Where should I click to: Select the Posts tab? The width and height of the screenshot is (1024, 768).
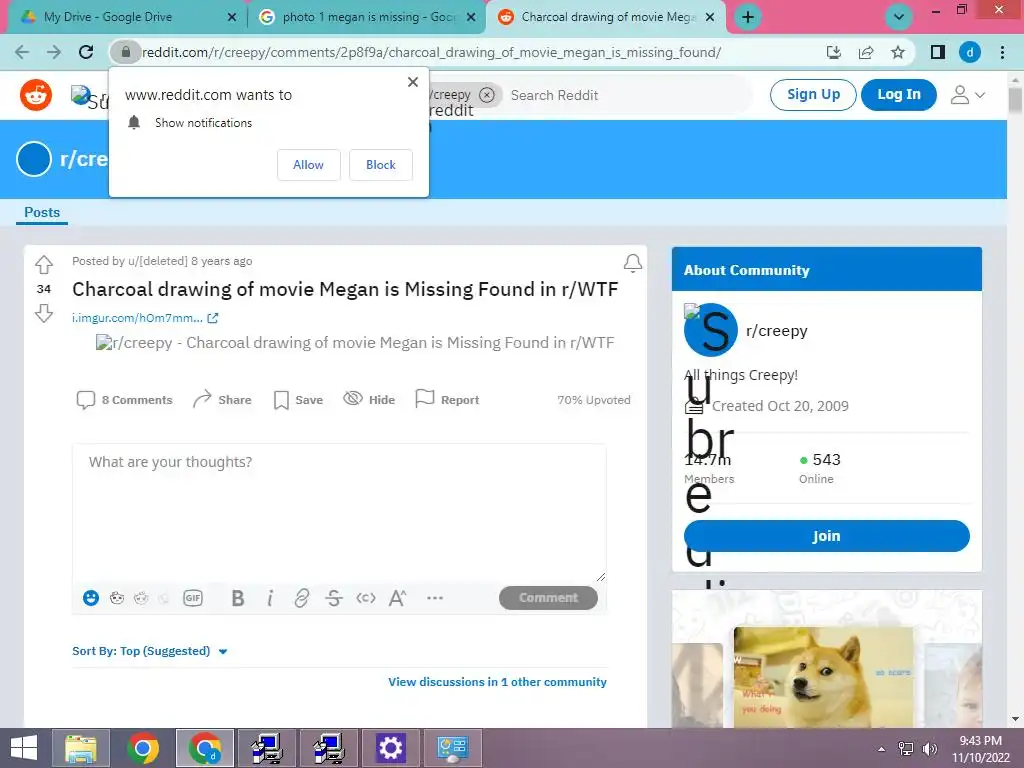pyautogui.click(x=42, y=212)
